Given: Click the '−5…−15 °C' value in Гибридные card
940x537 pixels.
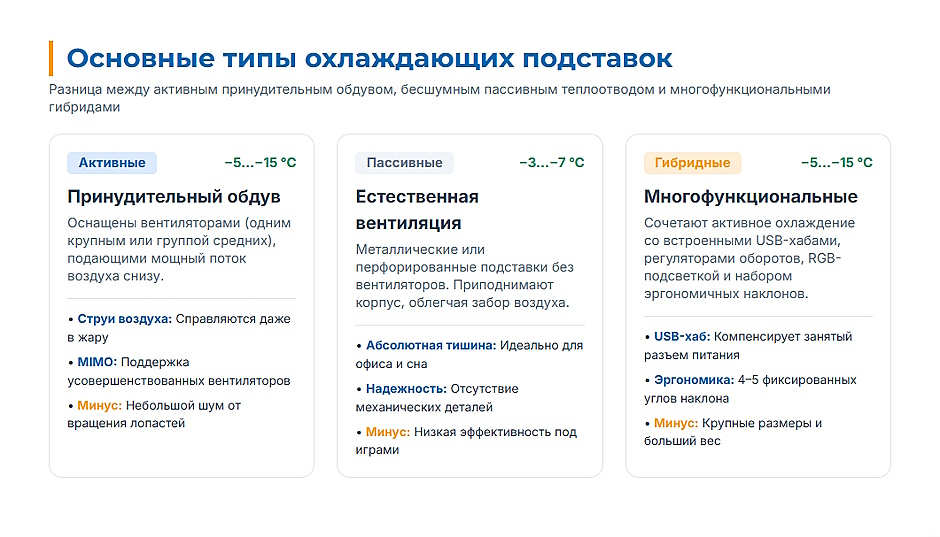Looking at the screenshot, I should pyautogui.click(x=837, y=163).
